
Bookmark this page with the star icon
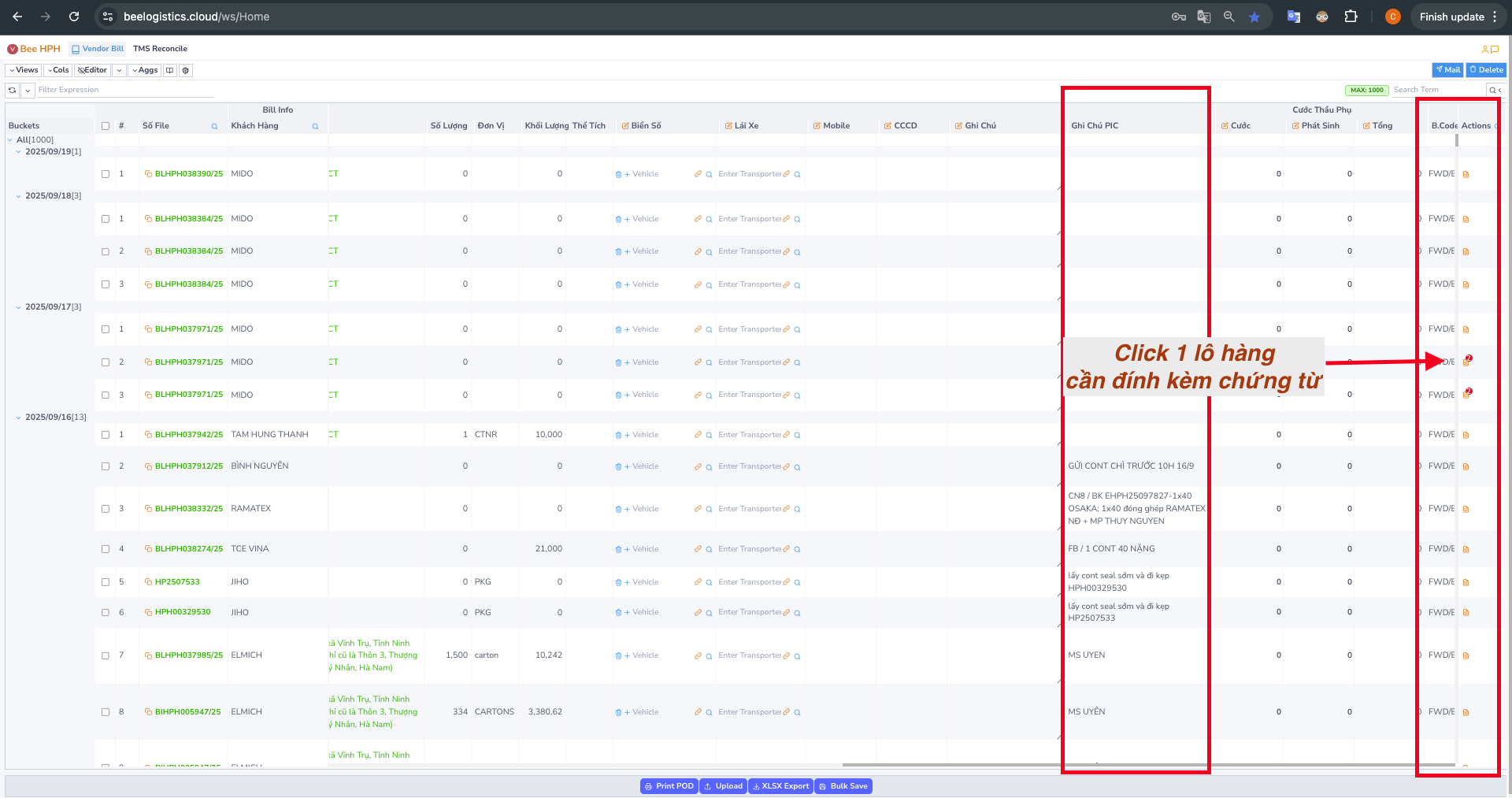(x=1254, y=17)
